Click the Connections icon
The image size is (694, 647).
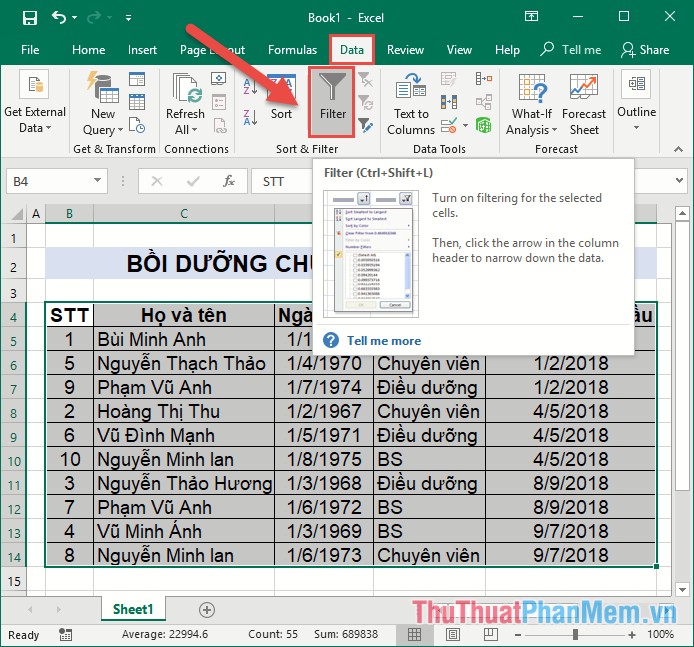(219, 79)
